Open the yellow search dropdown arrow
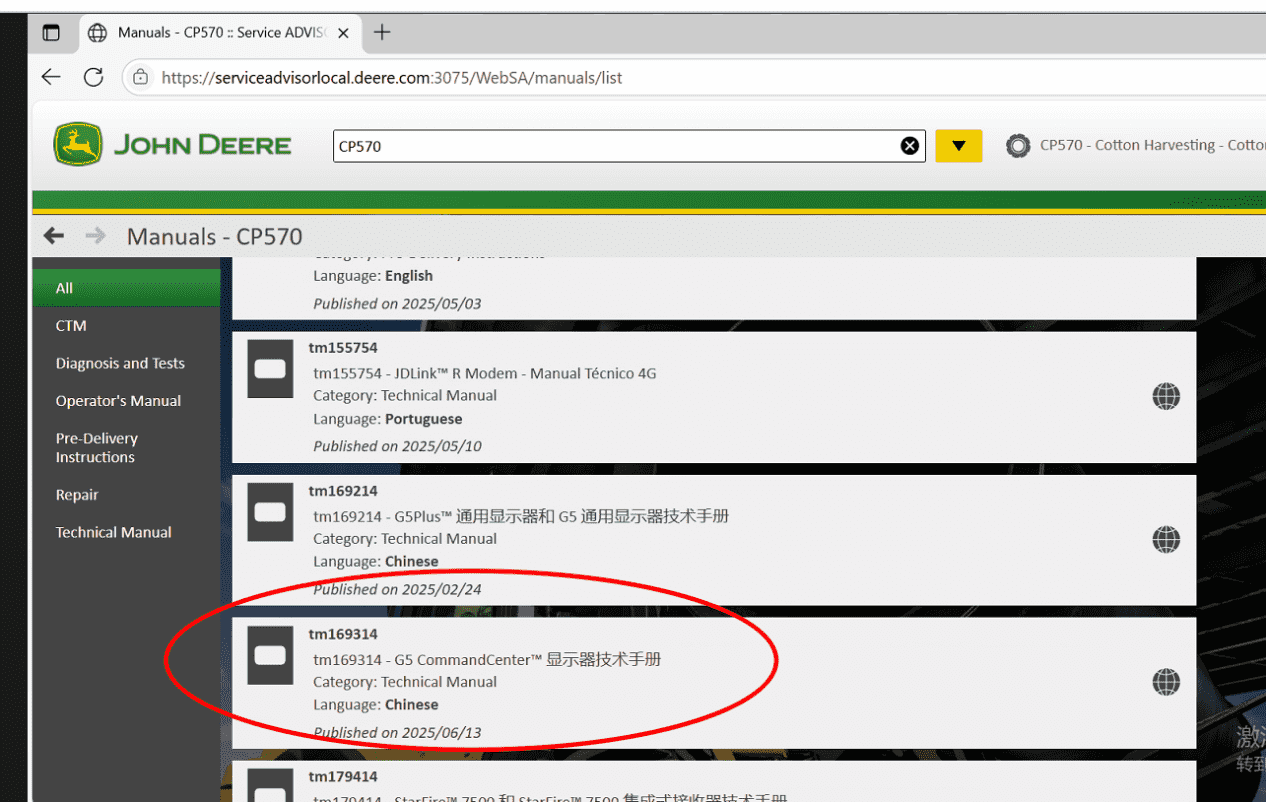 pos(959,146)
